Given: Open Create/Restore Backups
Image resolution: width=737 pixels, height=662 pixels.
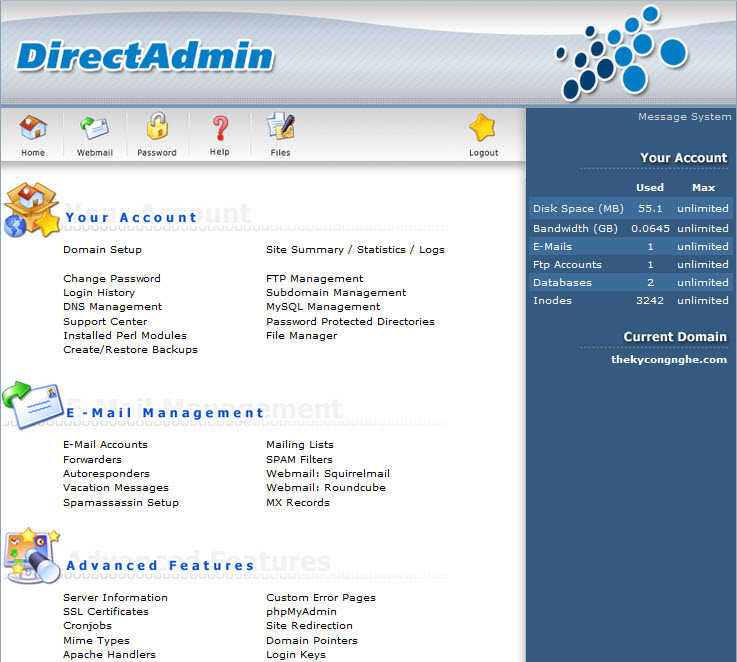Looking at the screenshot, I should point(131,350).
